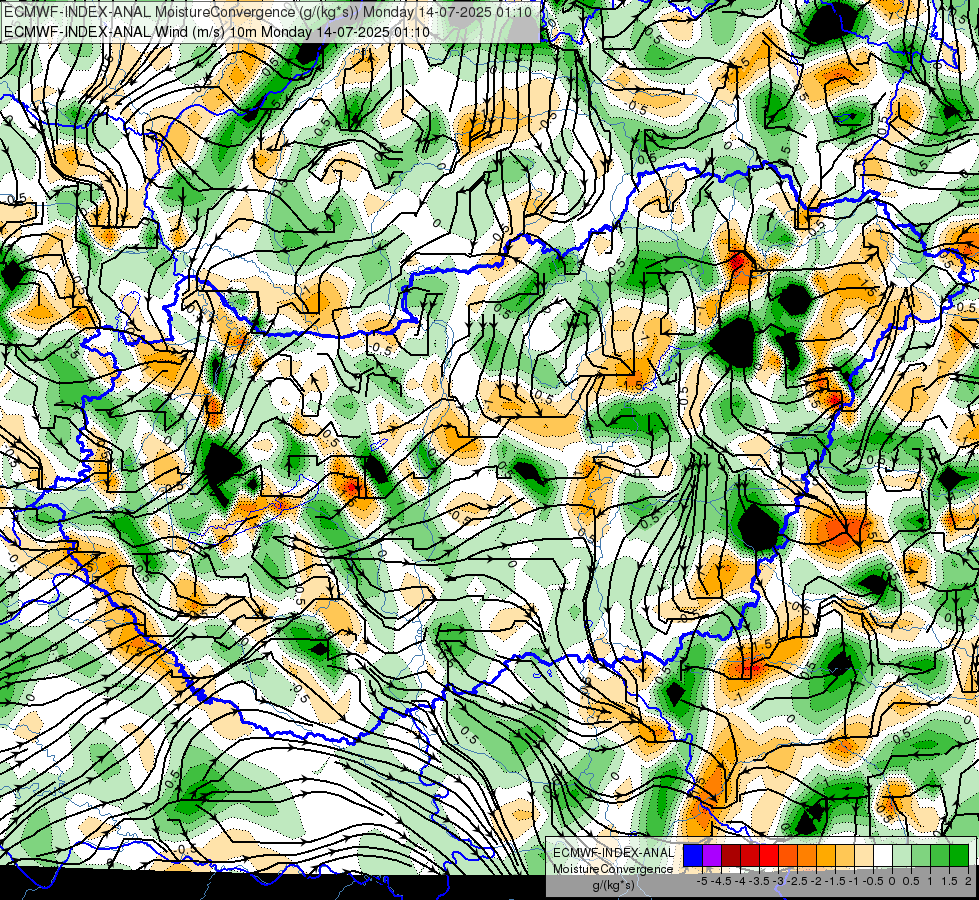Select the red swatch between -4 and -3.5
Image resolution: width=979 pixels, height=900 pixels.
750,855
